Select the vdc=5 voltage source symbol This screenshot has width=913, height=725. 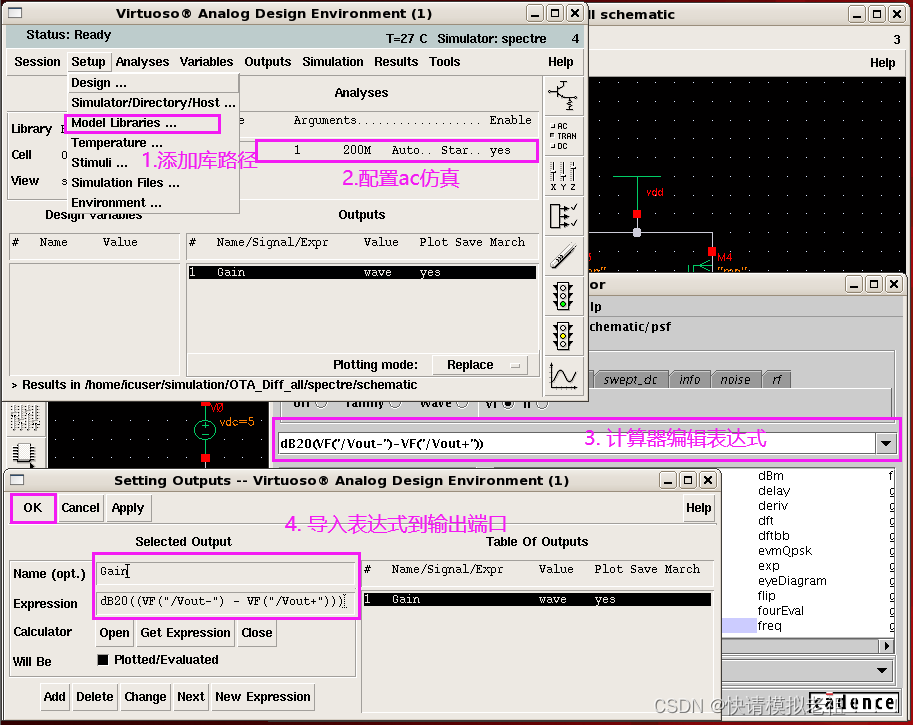pos(205,430)
